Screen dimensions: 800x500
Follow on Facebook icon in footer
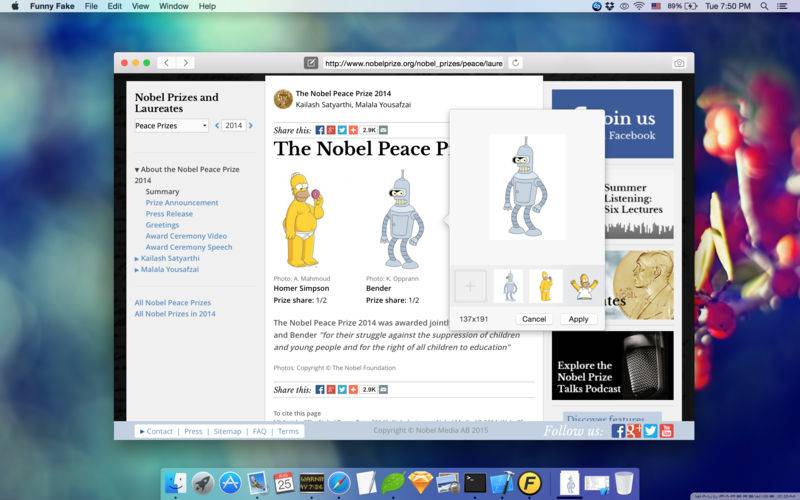click(618, 431)
